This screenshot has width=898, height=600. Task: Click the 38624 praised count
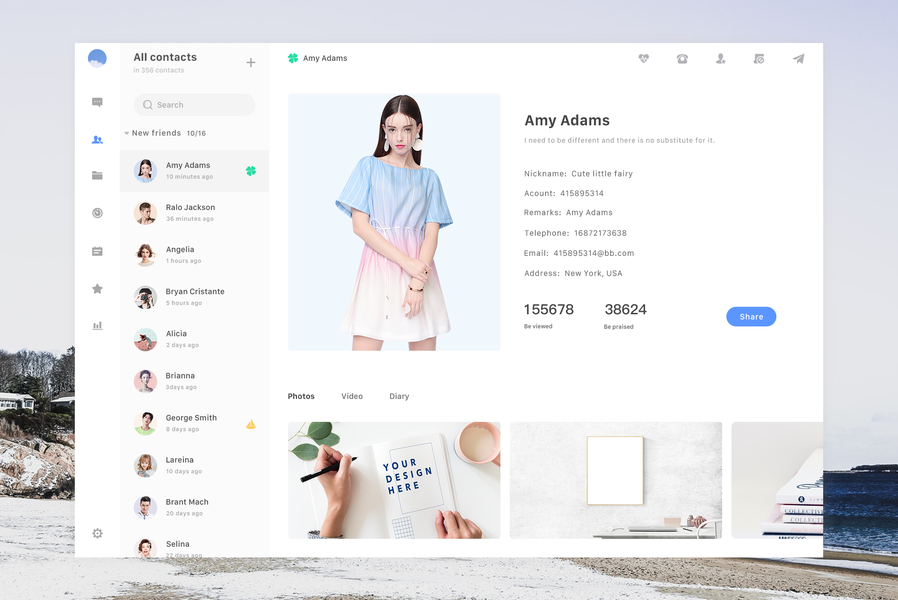625,310
